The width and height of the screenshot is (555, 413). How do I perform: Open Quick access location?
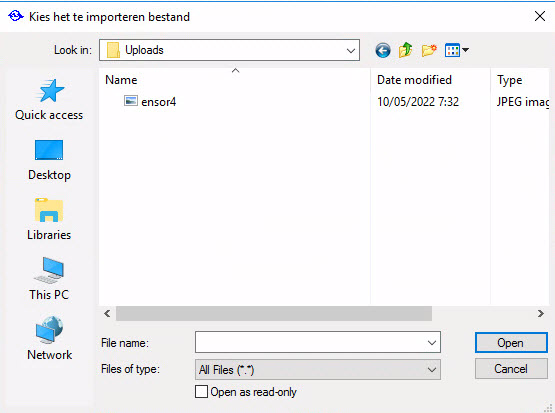point(49,100)
